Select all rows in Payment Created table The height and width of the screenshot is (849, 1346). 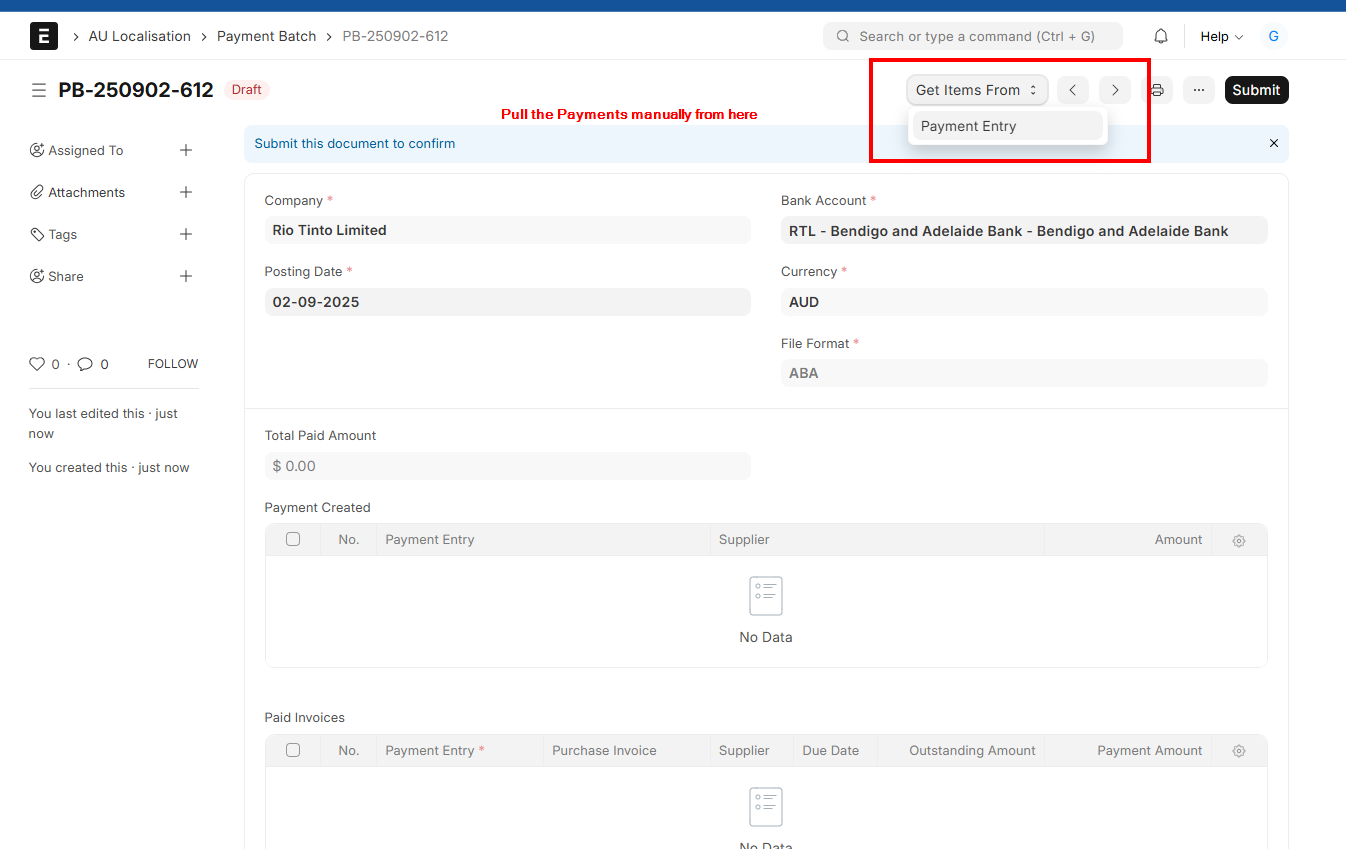pyautogui.click(x=293, y=539)
